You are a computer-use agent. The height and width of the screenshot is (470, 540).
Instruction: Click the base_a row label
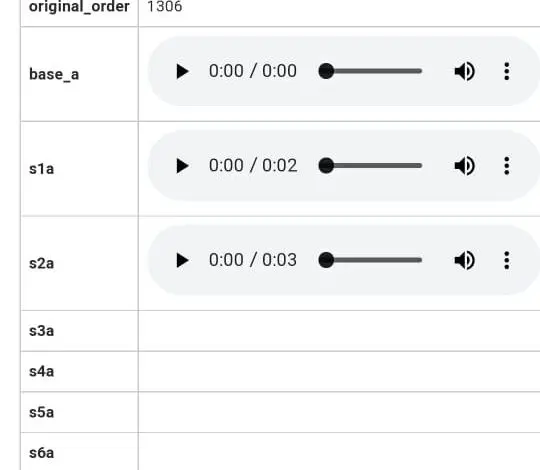pyautogui.click(x=54, y=74)
